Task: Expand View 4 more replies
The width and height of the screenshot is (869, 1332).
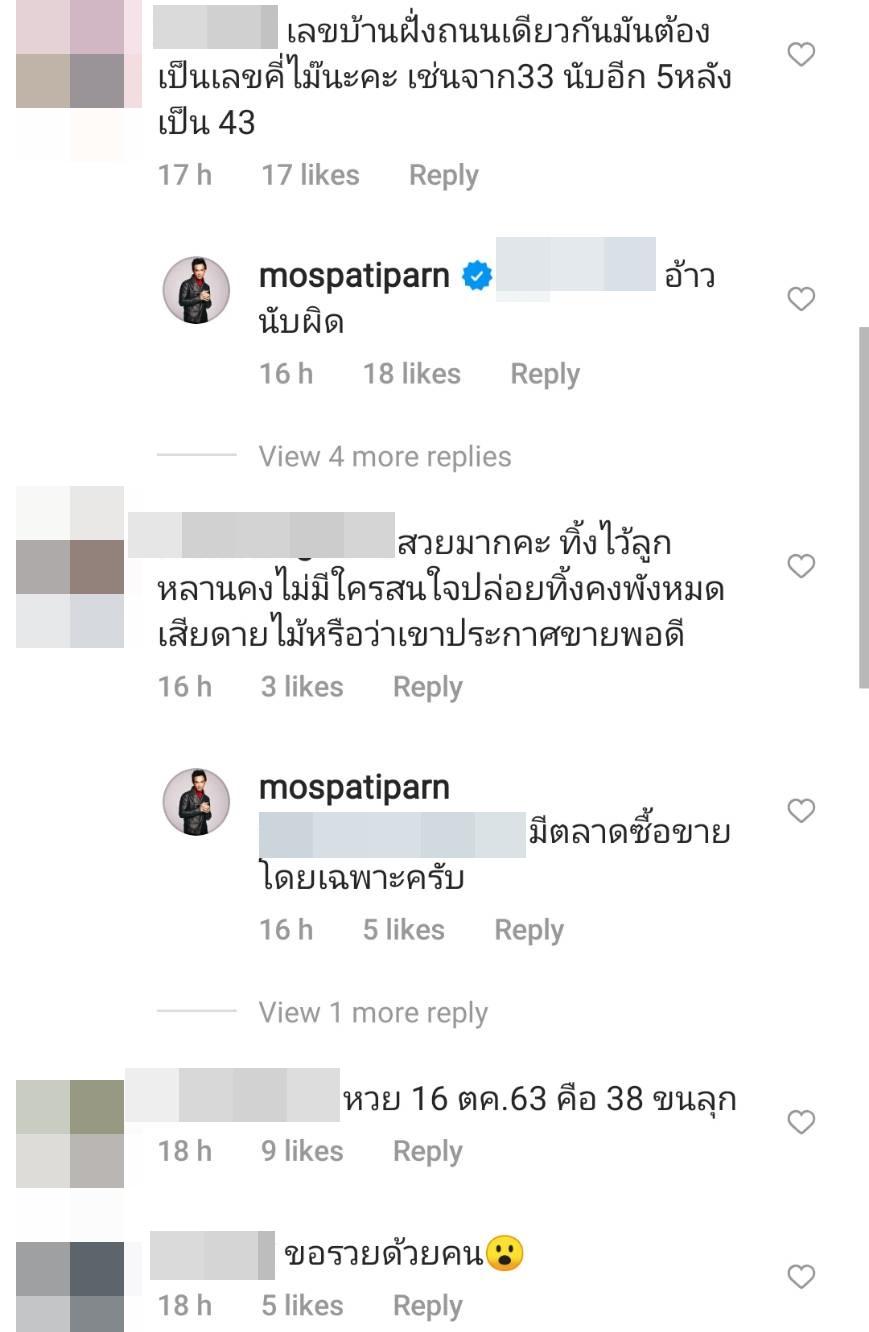Action: (x=385, y=457)
